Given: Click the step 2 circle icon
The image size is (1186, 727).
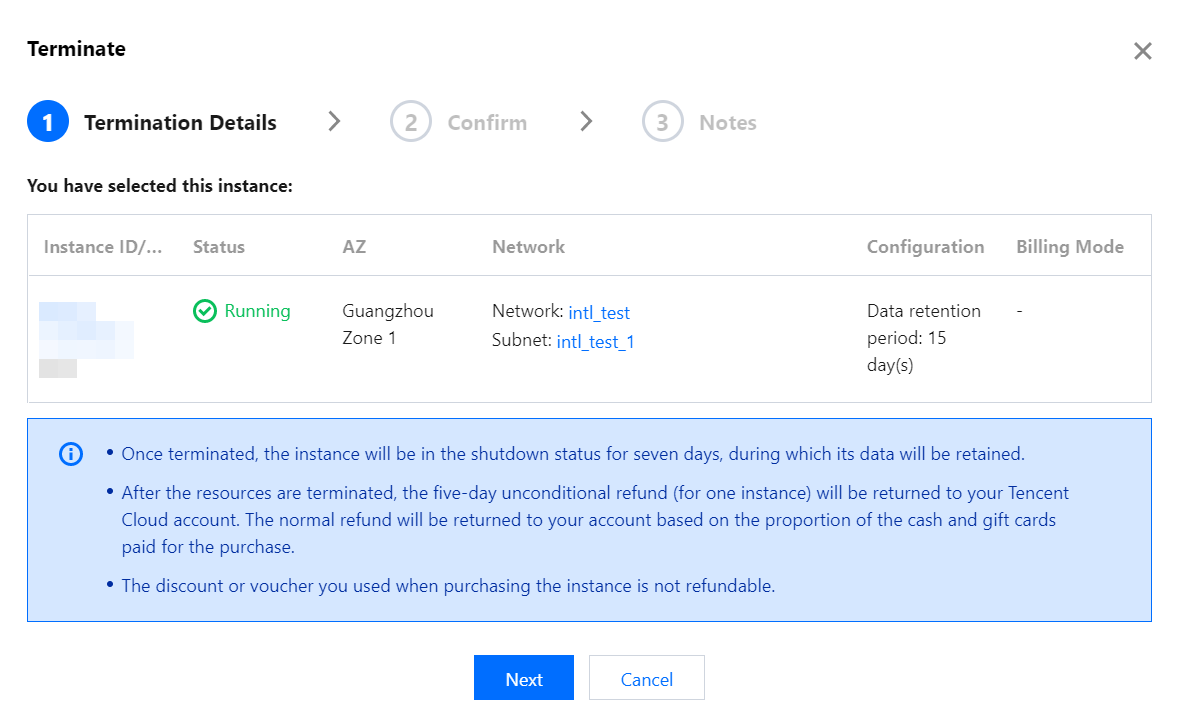Looking at the screenshot, I should [411, 123].
